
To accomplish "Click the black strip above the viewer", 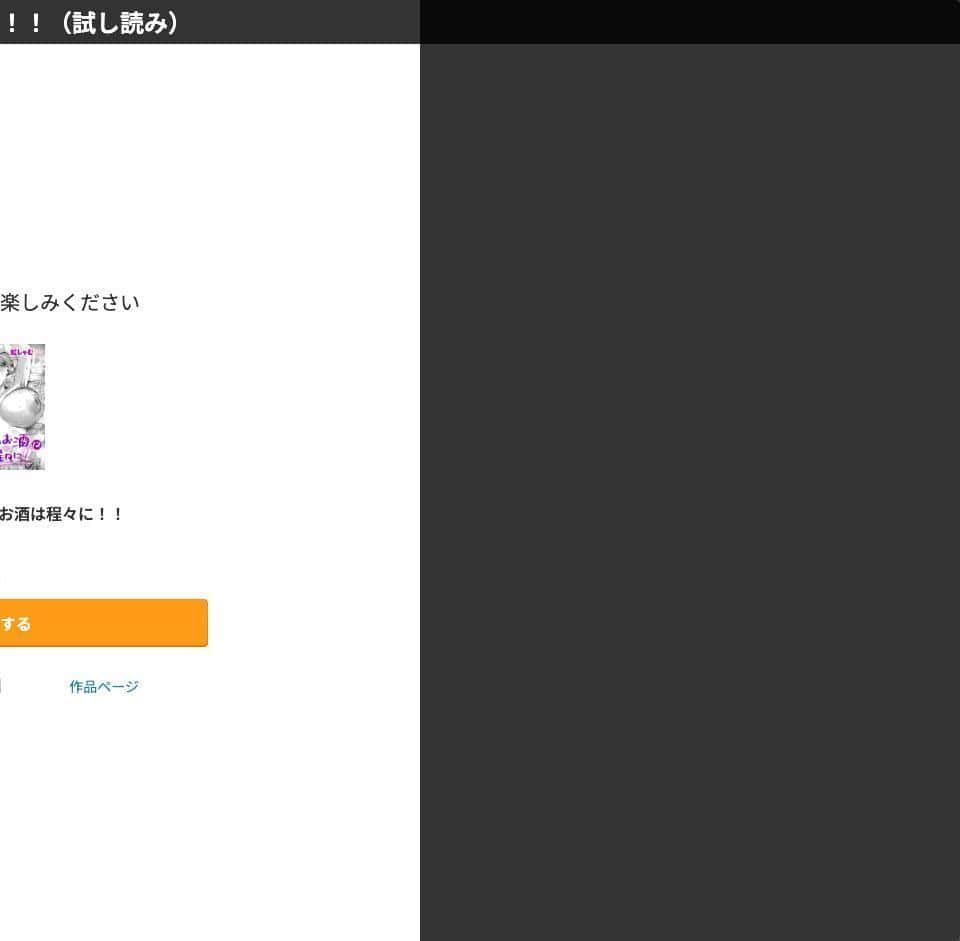I will coord(690,21).
